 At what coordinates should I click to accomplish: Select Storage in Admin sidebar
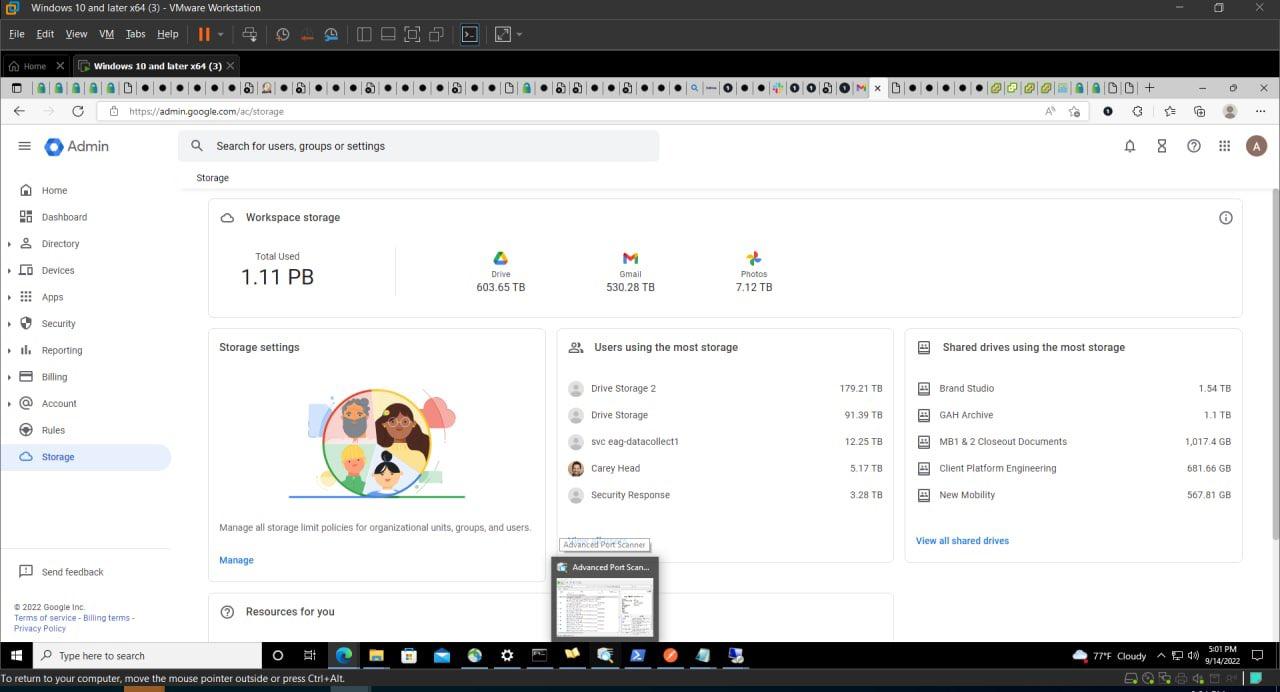coord(85,457)
